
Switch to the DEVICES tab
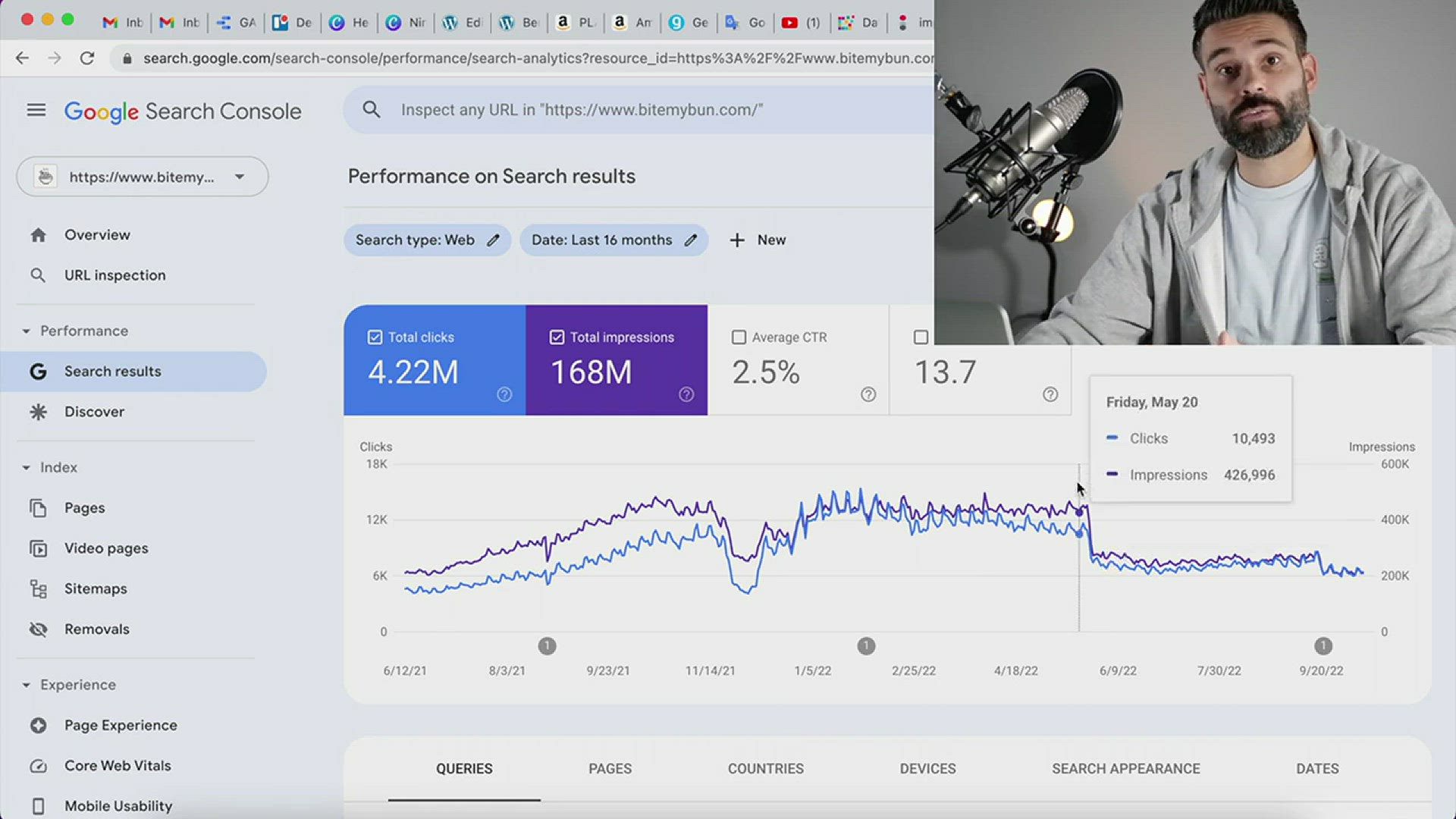[928, 769]
